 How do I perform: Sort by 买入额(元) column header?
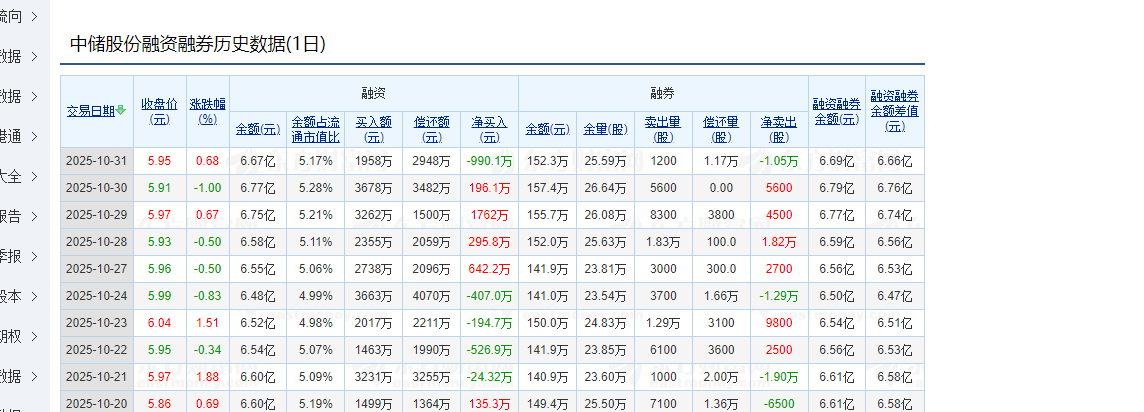pyautogui.click(x=374, y=129)
